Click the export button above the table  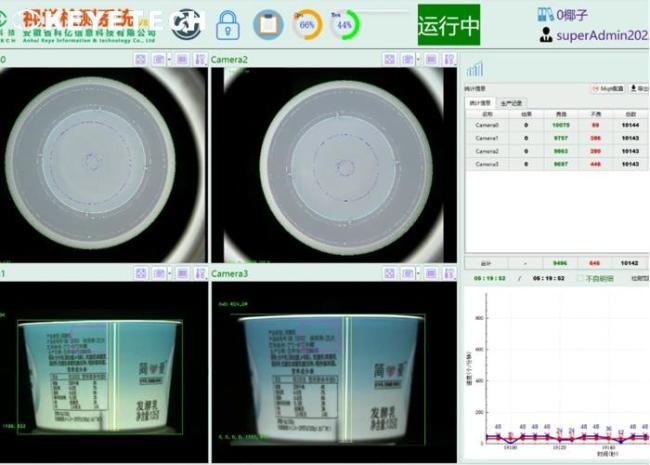tap(639, 88)
